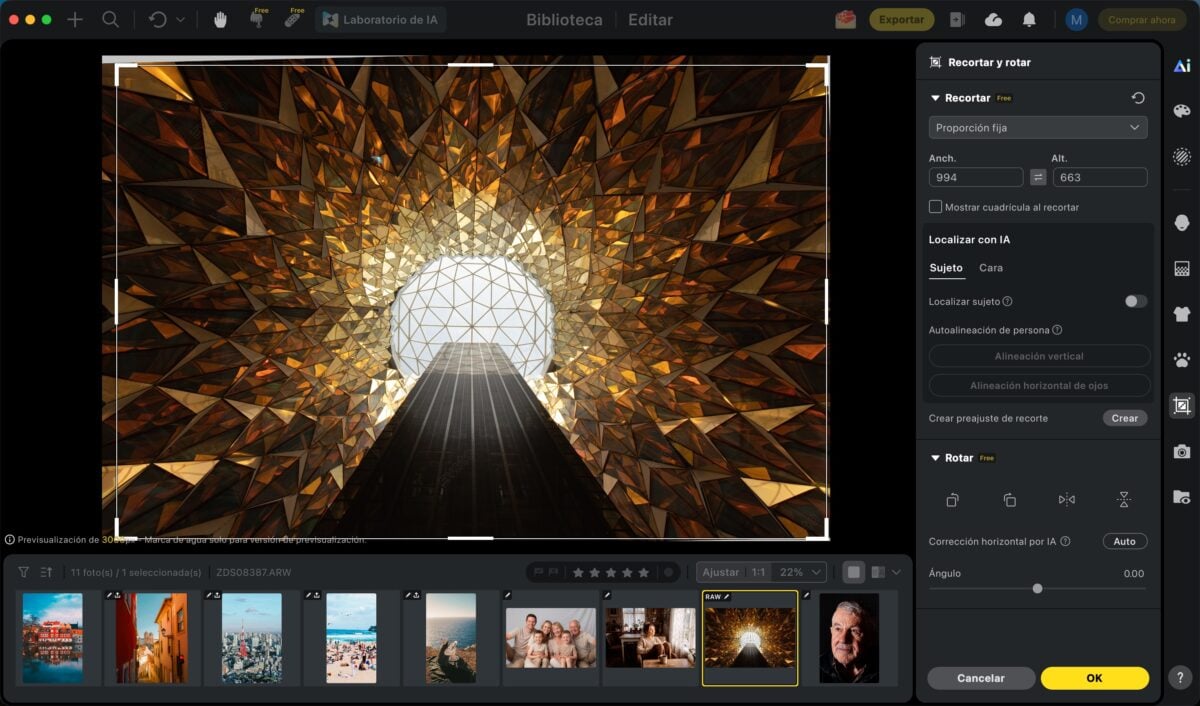The height and width of the screenshot is (706, 1200).
Task: Select the crop and rotate sidebar icon
Action: click(1182, 406)
